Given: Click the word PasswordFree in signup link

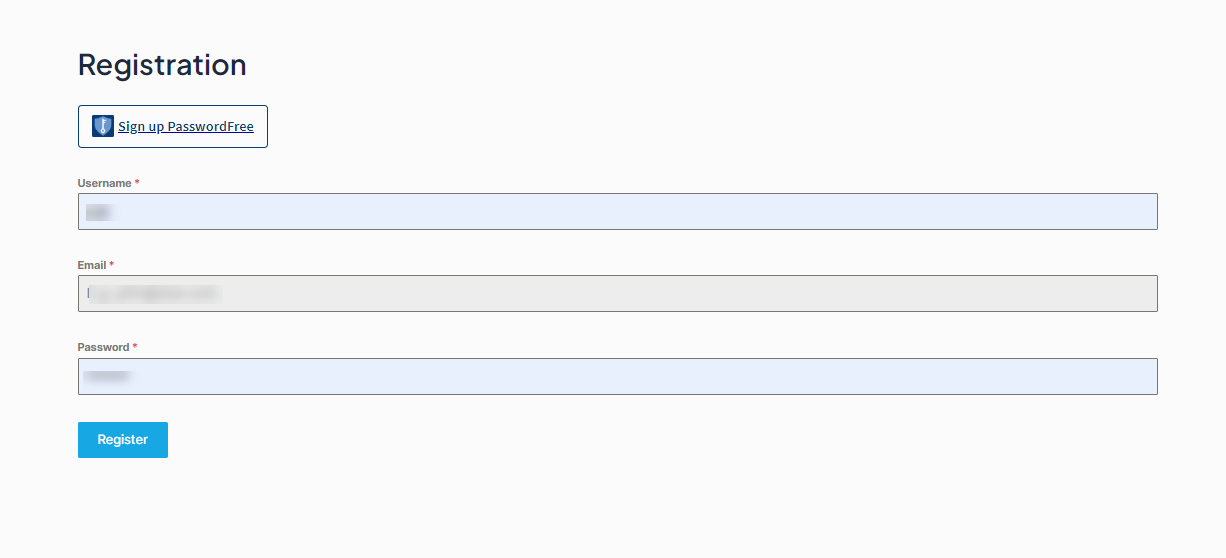Looking at the screenshot, I should (210, 127).
